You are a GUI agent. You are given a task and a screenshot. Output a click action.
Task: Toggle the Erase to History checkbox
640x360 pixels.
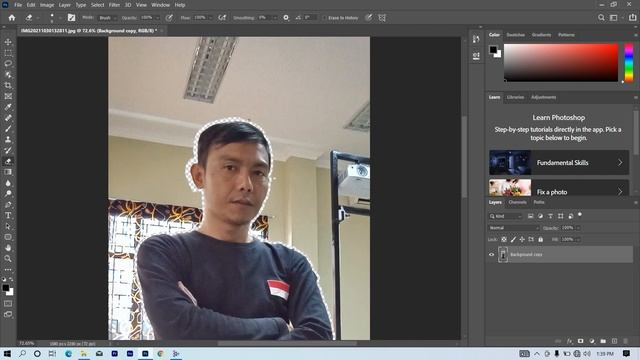click(324, 18)
